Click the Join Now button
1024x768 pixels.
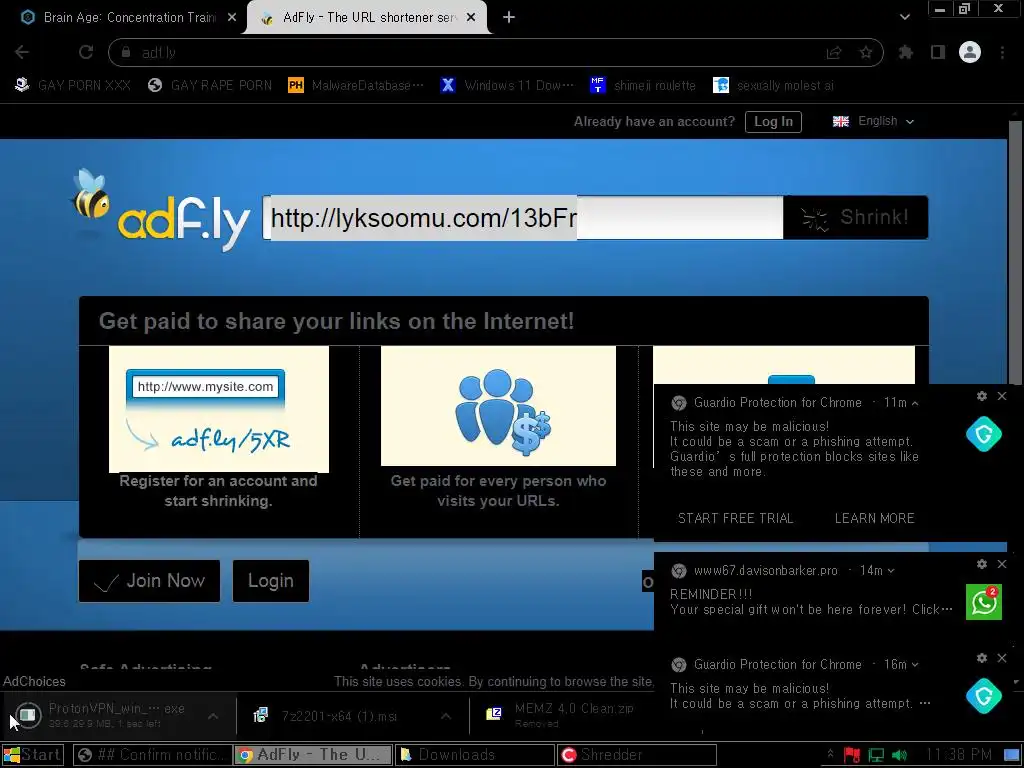pyautogui.click(x=150, y=581)
